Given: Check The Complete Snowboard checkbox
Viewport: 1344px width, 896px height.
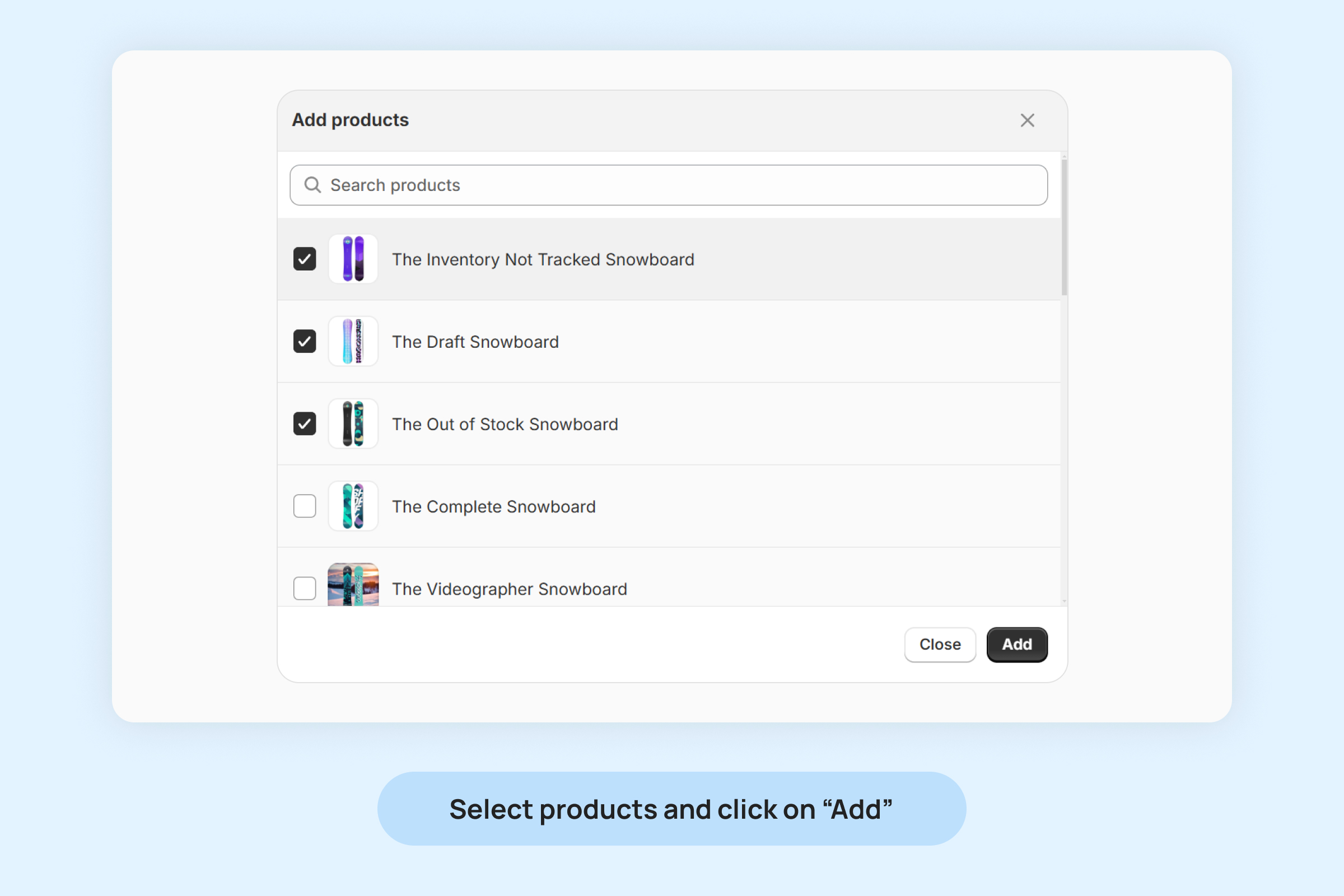Looking at the screenshot, I should (305, 506).
